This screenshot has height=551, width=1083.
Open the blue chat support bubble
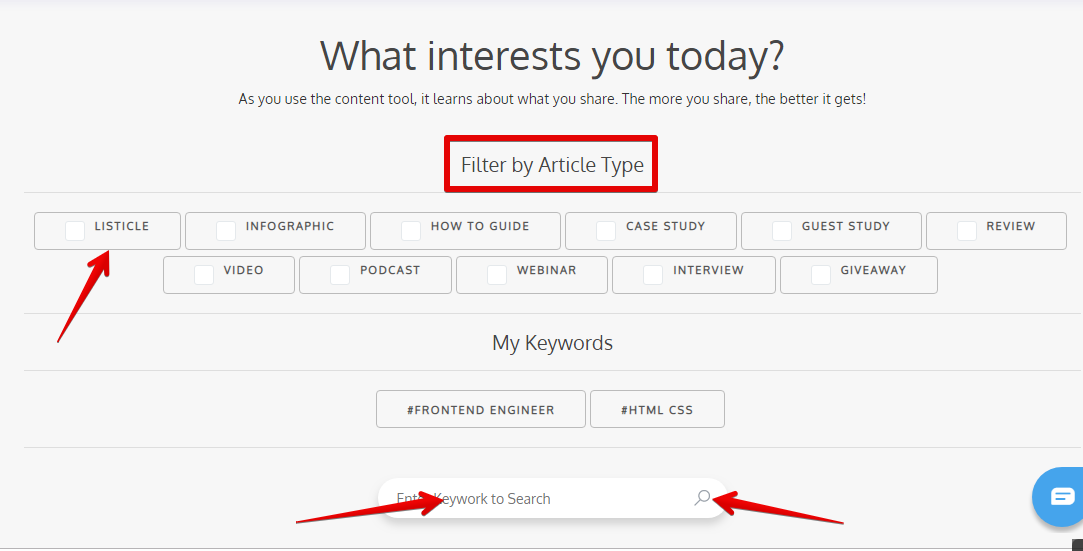1060,496
